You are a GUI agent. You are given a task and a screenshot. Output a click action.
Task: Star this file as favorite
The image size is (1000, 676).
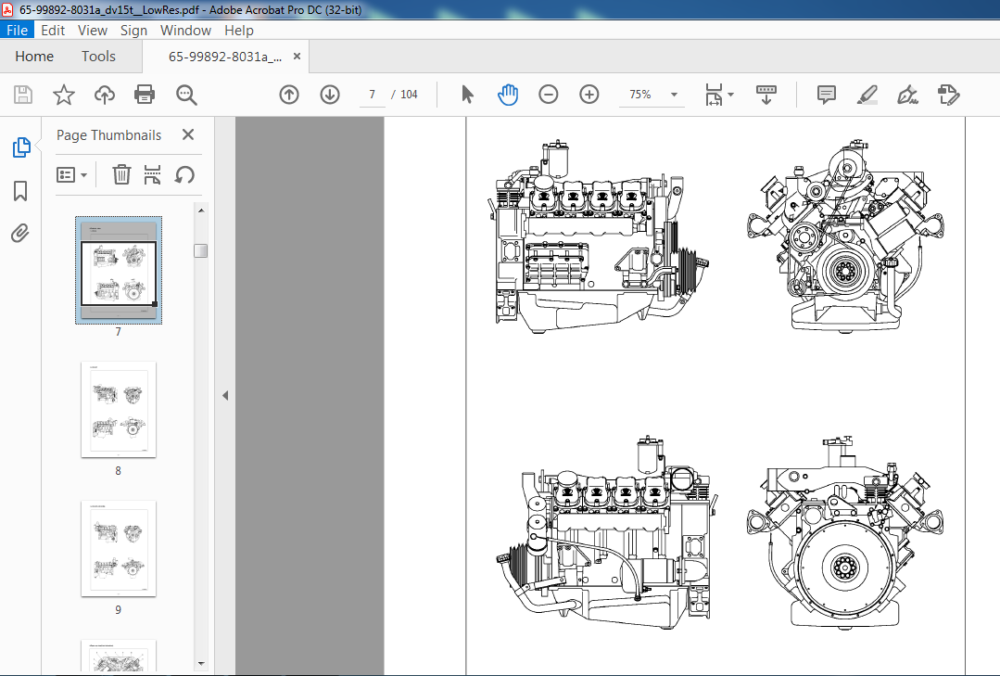click(x=63, y=95)
